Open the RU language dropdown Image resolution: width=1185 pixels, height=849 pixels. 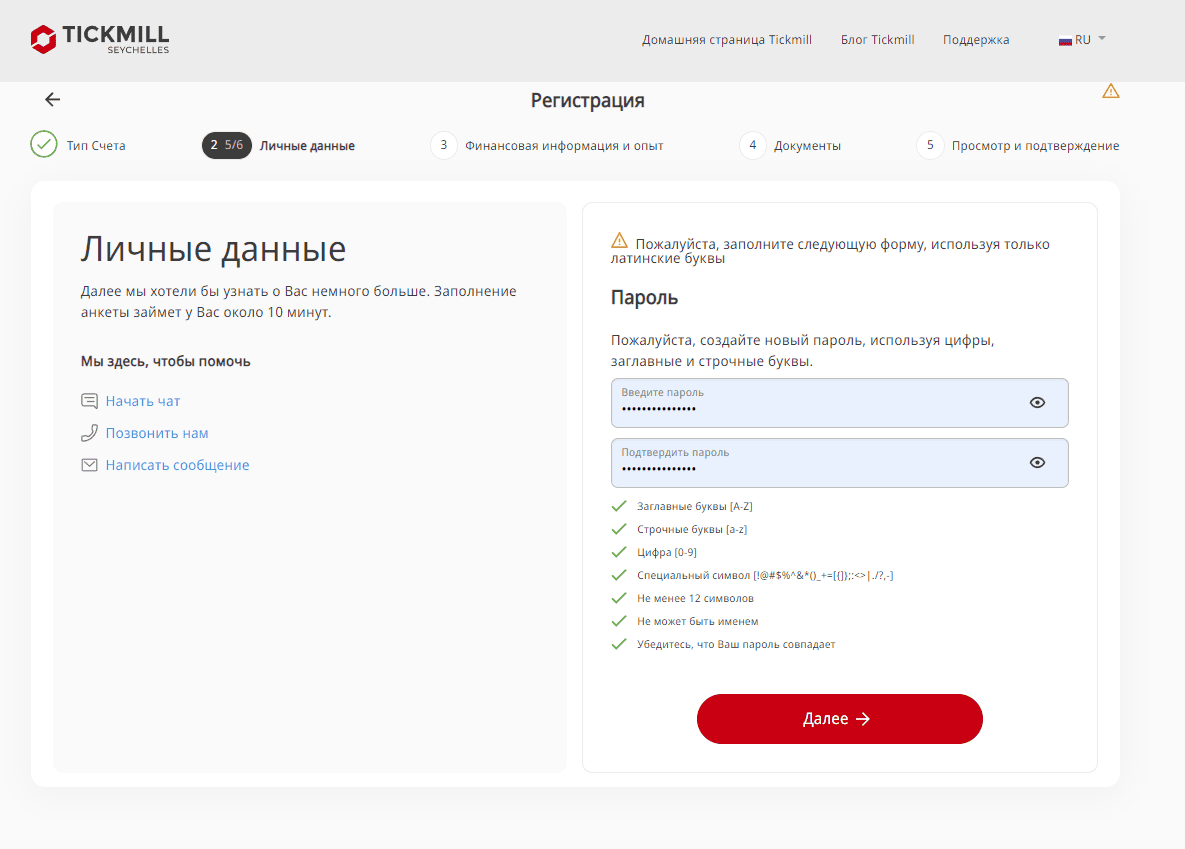pos(1082,39)
